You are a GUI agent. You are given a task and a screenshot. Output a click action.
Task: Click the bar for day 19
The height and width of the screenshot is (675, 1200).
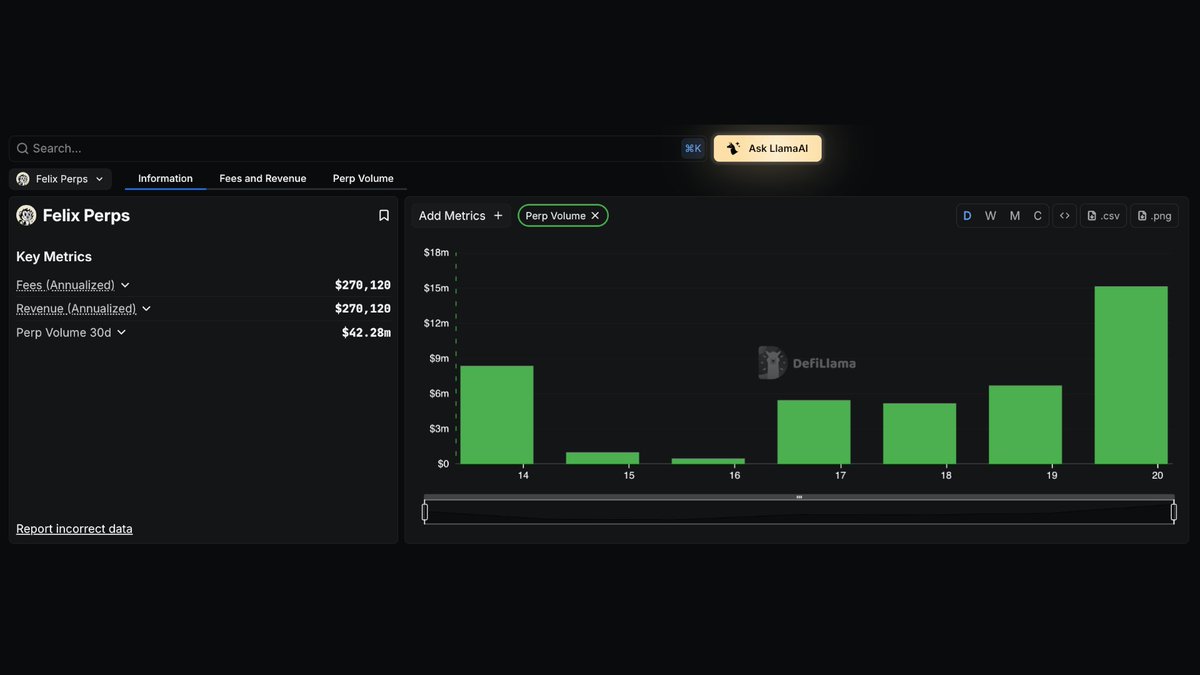pyautogui.click(x=1025, y=424)
